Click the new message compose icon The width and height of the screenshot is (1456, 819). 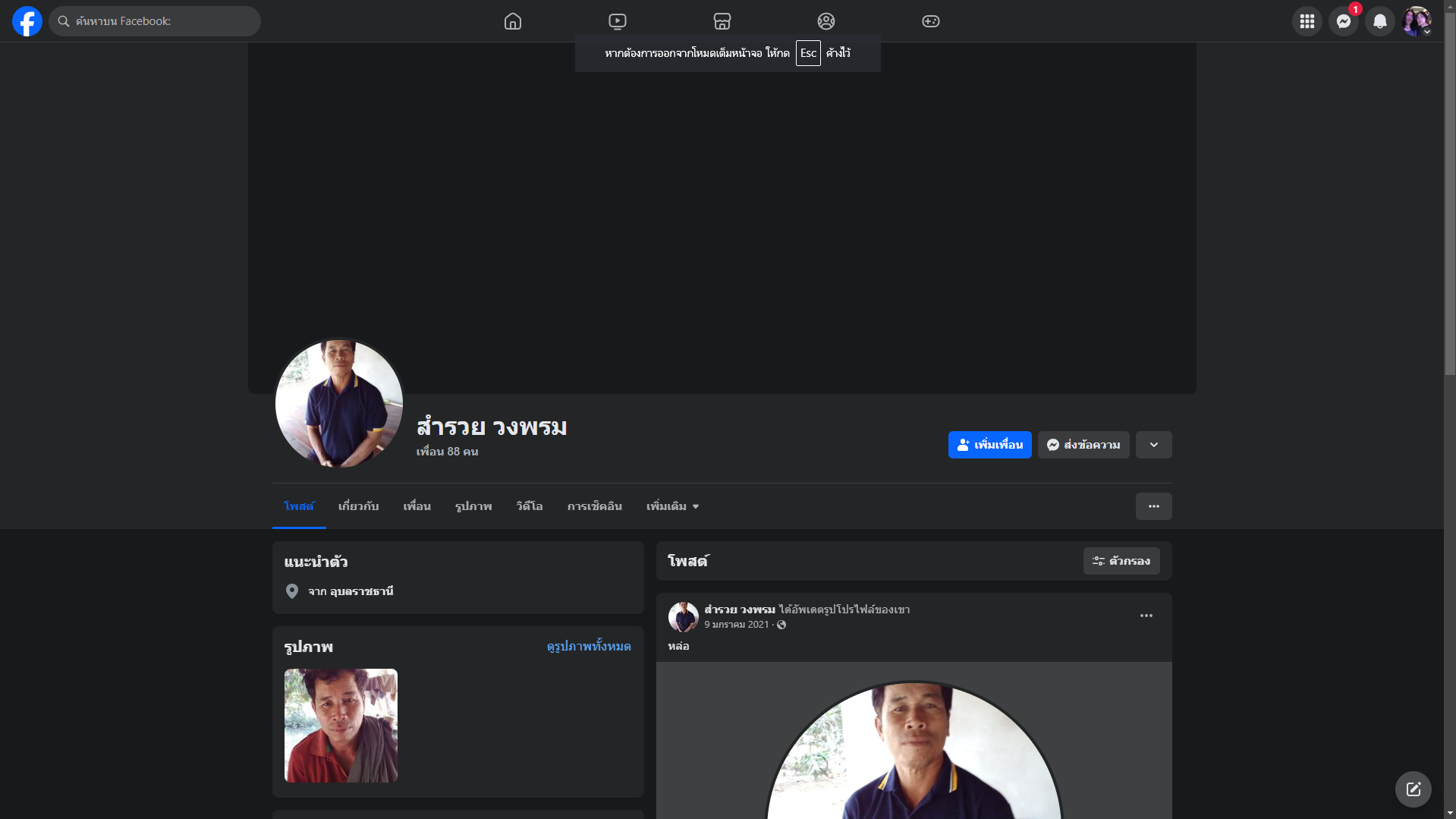tap(1413, 789)
